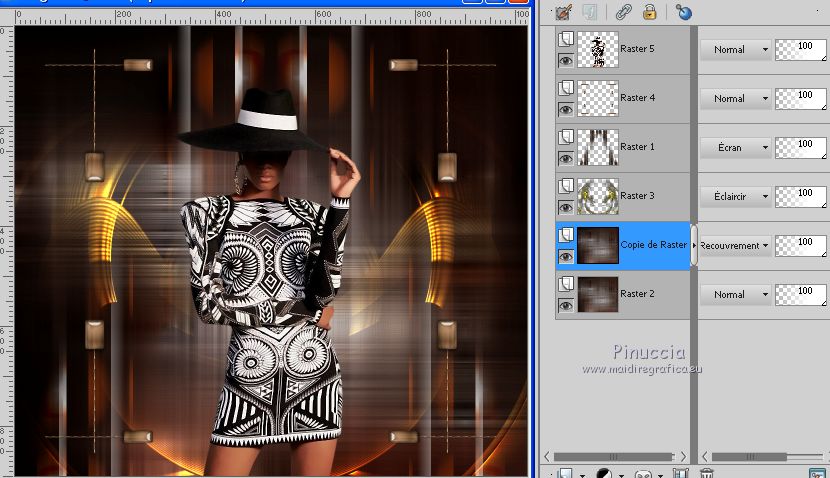Hide the Raster 2 layer

pos(566,305)
